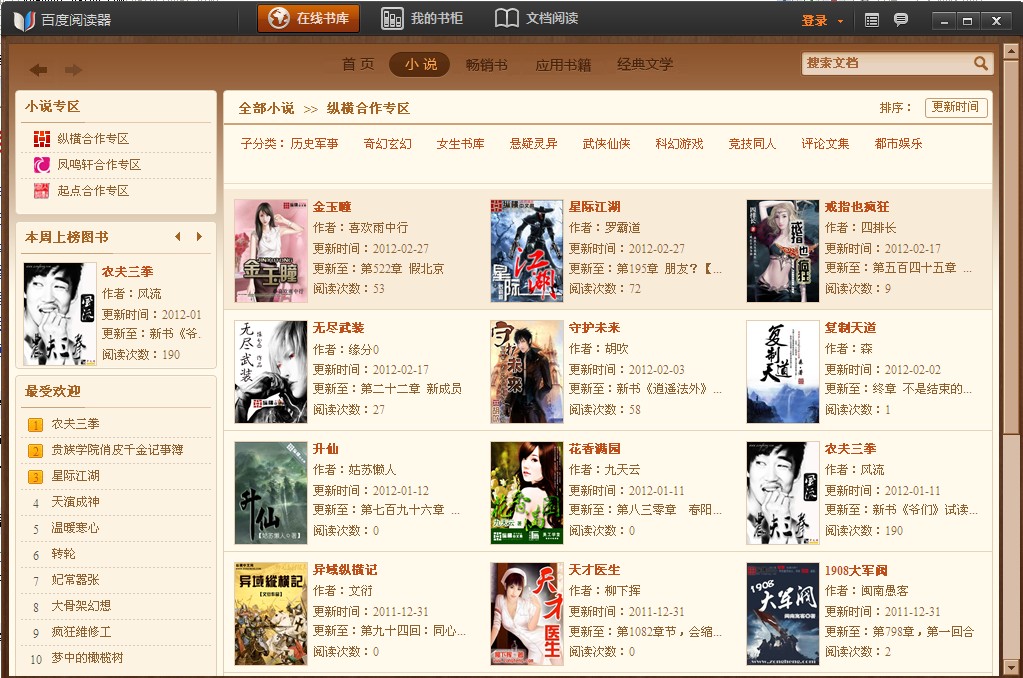The image size is (1023, 678).
Task: Open the 经典文学 classic literature section
Action: pos(645,65)
